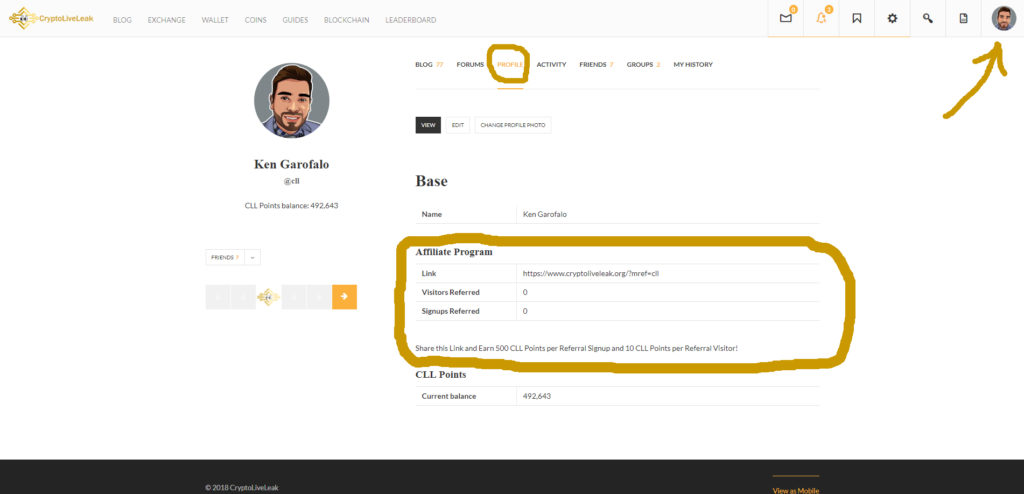Click the © 2018 CryptoLiveLeak footer text

pyautogui.click(x=242, y=487)
